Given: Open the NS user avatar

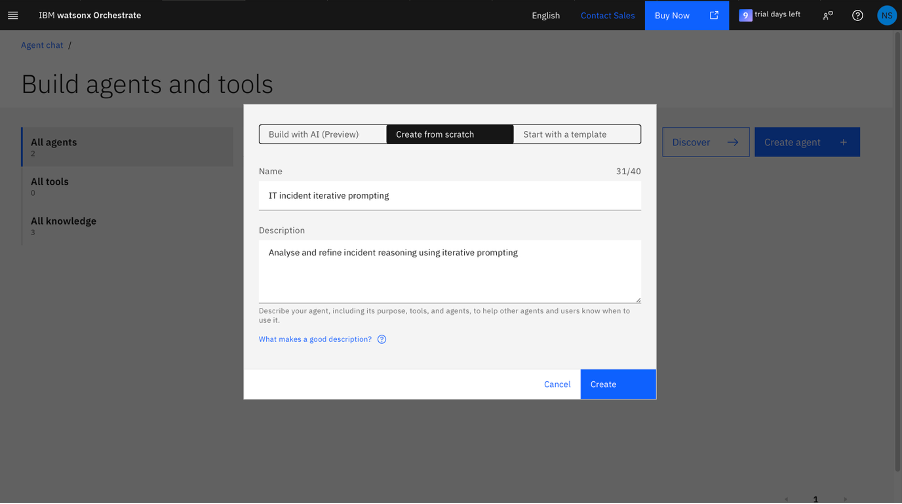Looking at the screenshot, I should coord(886,16).
